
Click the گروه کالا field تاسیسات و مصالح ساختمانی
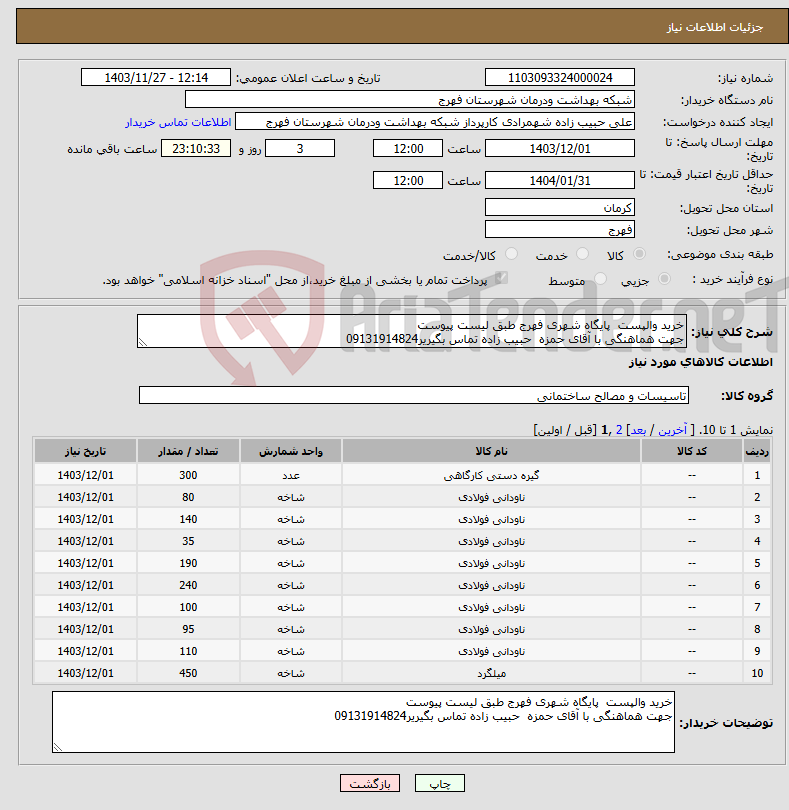(x=413, y=396)
